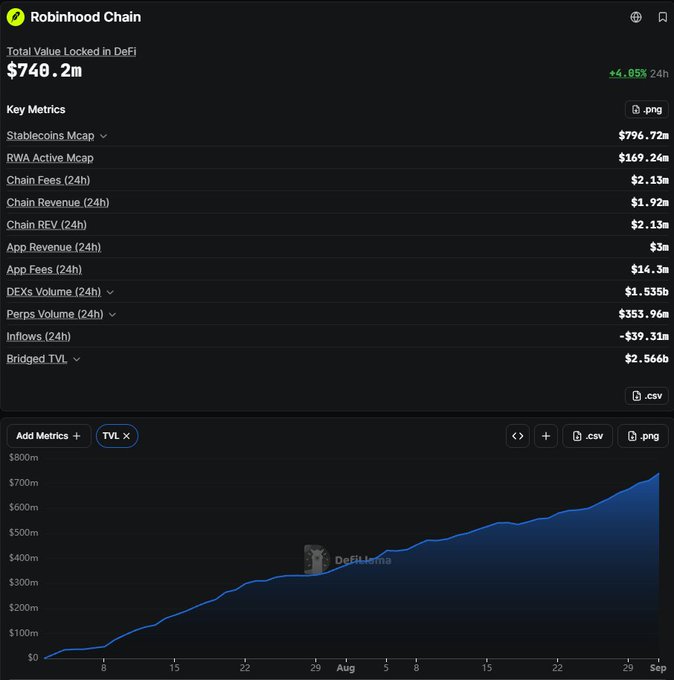Image resolution: width=674 pixels, height=680 pixels.
Task: Click the Robinhood Chain title text
Action: pos(85,17)
